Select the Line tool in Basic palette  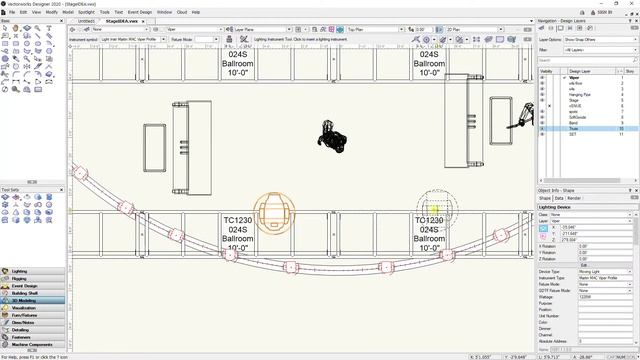coord(38,36)
